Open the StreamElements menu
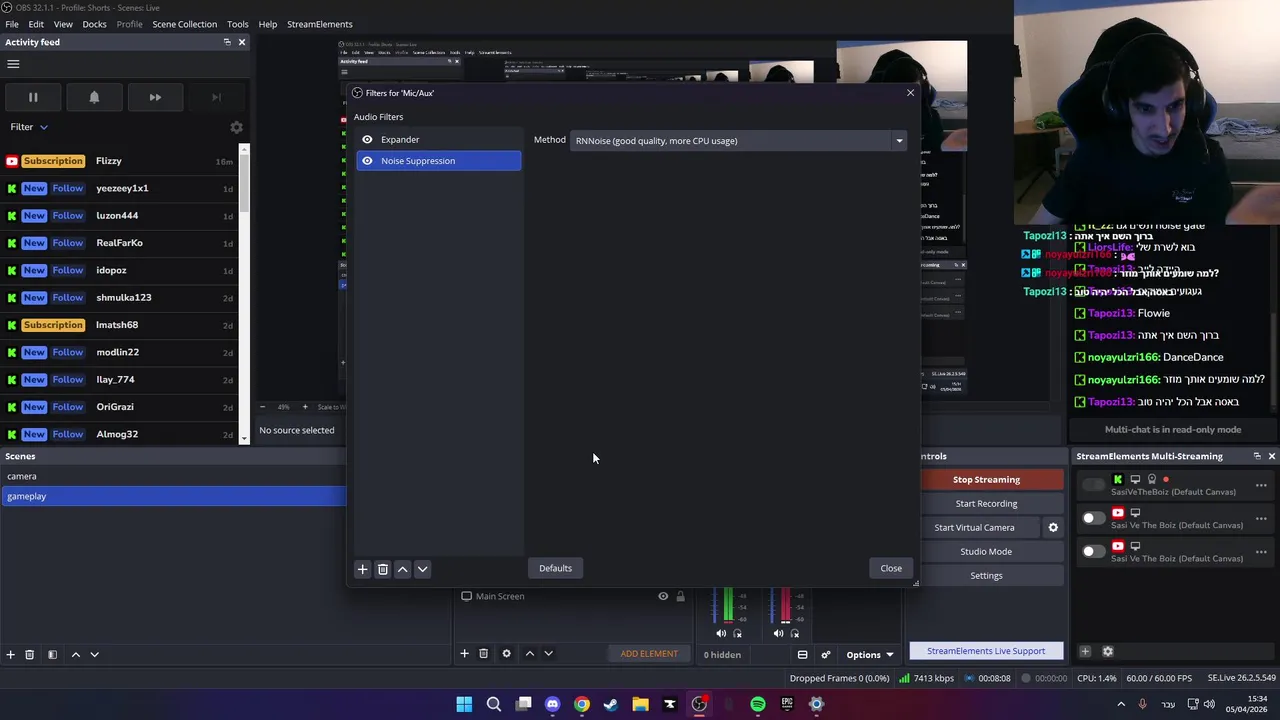 coord(320,24)
